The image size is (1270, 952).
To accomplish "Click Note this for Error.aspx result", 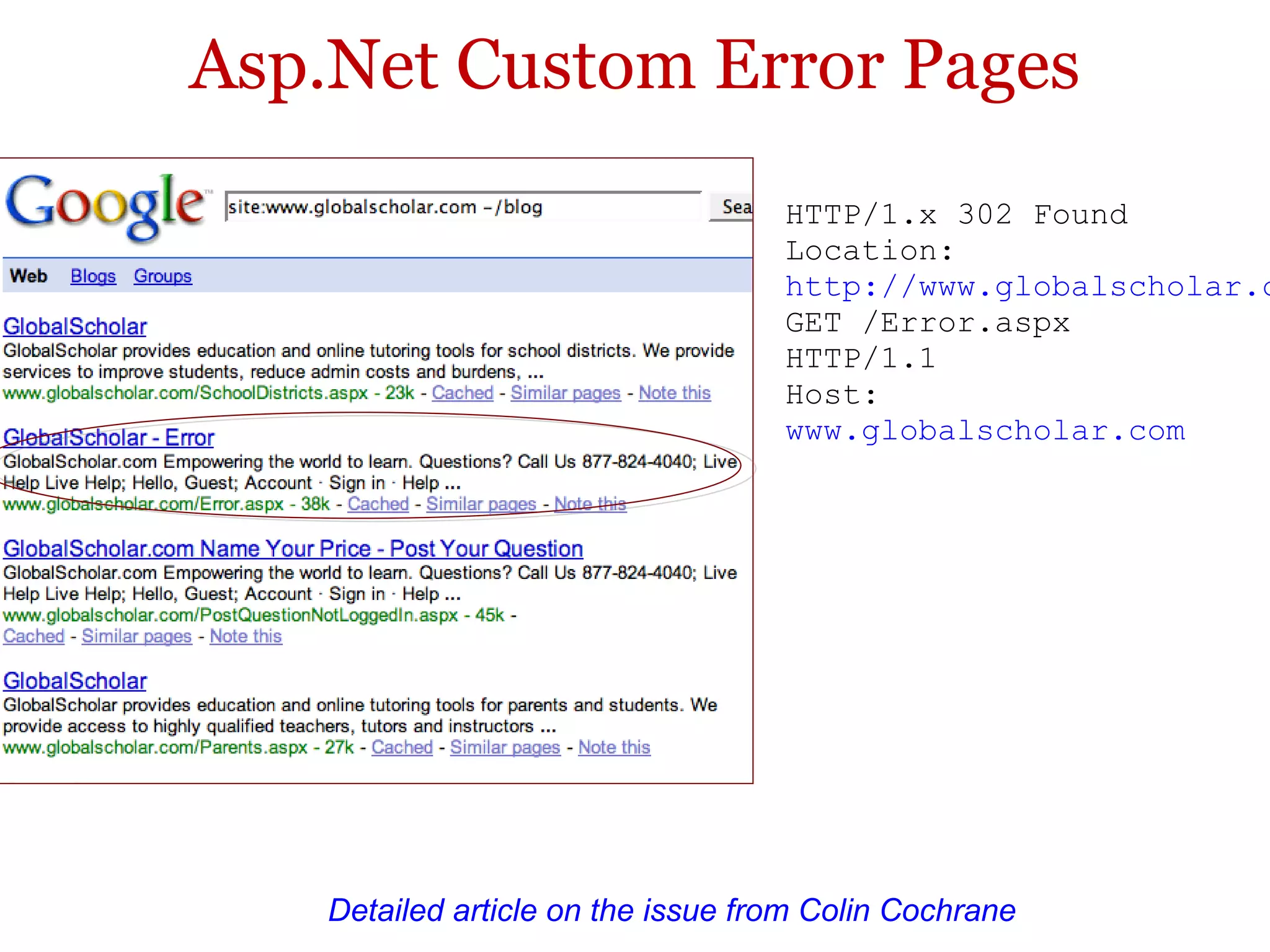I will pos(590,504).
